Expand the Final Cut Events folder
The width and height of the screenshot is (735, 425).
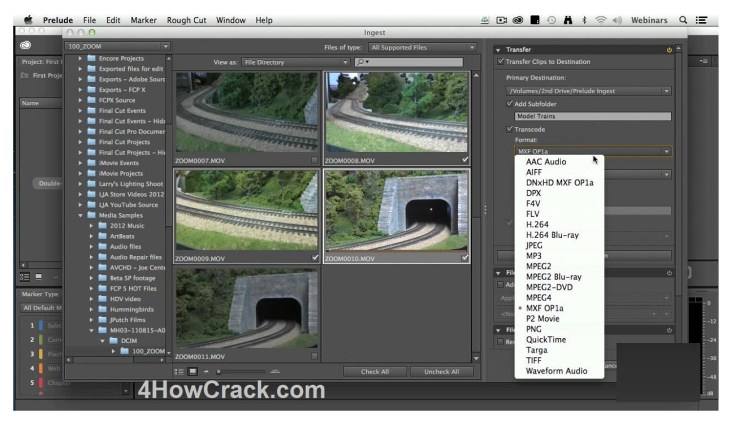[80, 111]
